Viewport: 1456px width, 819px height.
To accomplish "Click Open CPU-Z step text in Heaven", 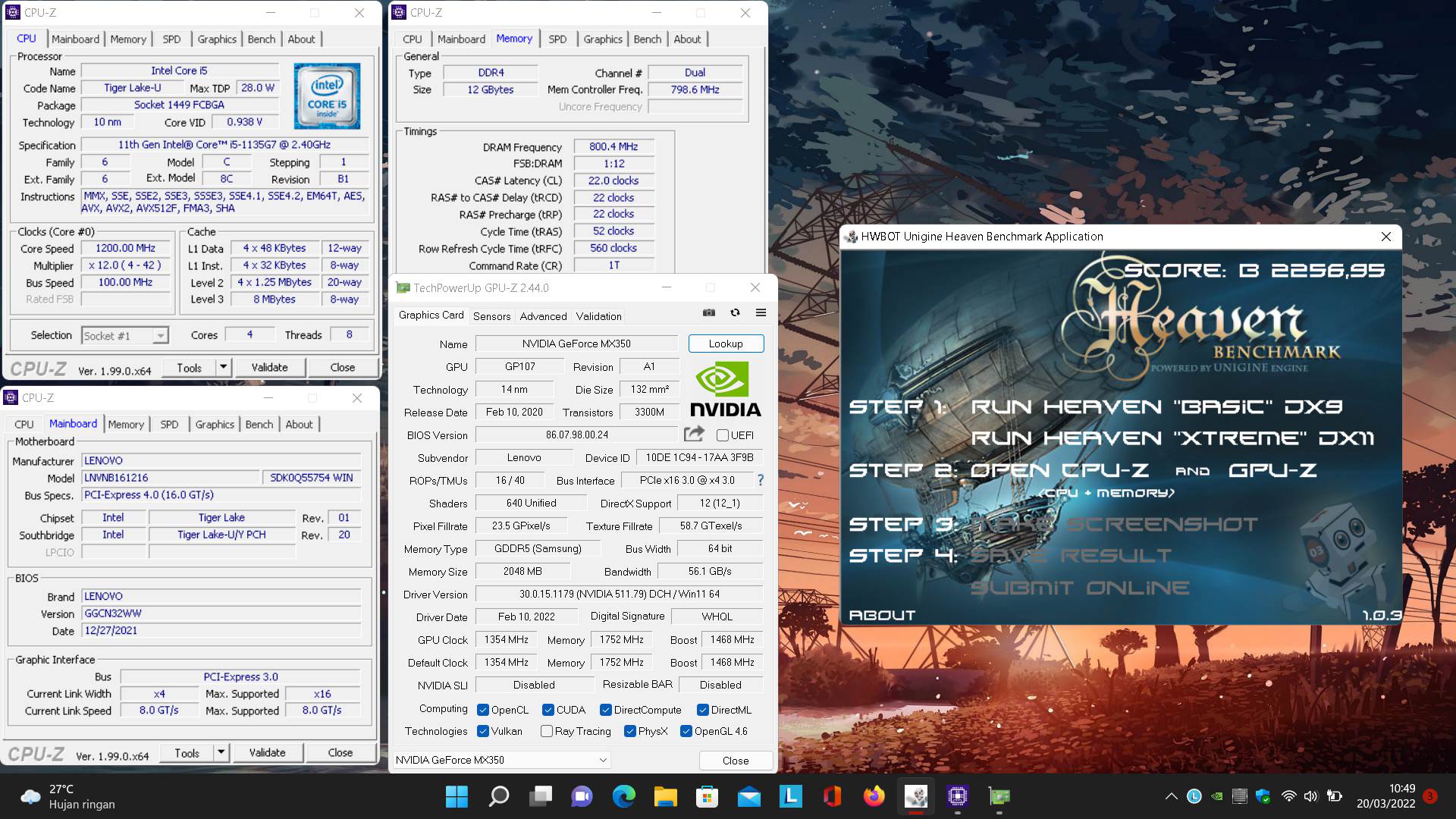I will point(1059,470).
